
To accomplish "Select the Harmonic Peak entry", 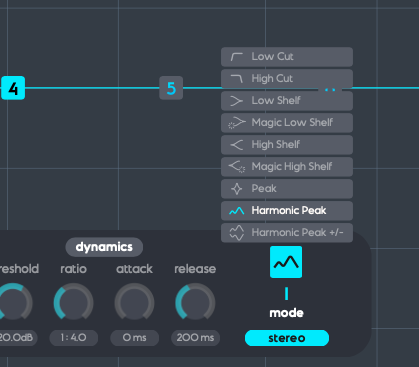I will [x=287, y=211].
